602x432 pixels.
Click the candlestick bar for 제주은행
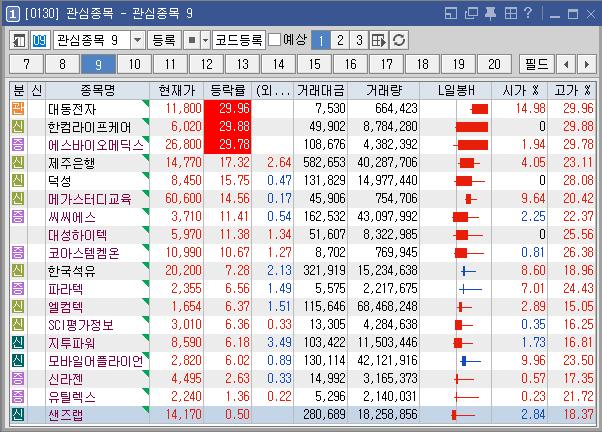point(469,163)
